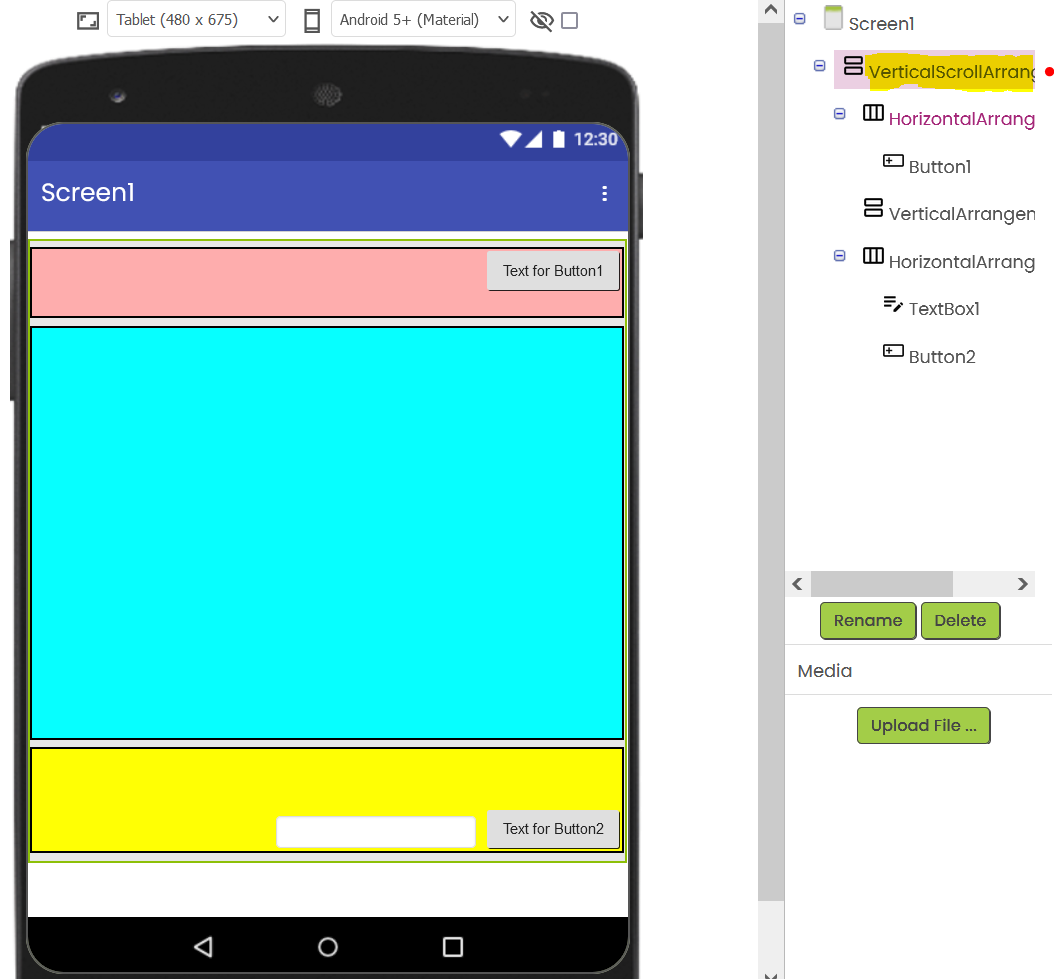Click the screen size icon beside Tablet dropdown
The width and height of the screenshot is (1054, 979).
[x=88, y=21]
